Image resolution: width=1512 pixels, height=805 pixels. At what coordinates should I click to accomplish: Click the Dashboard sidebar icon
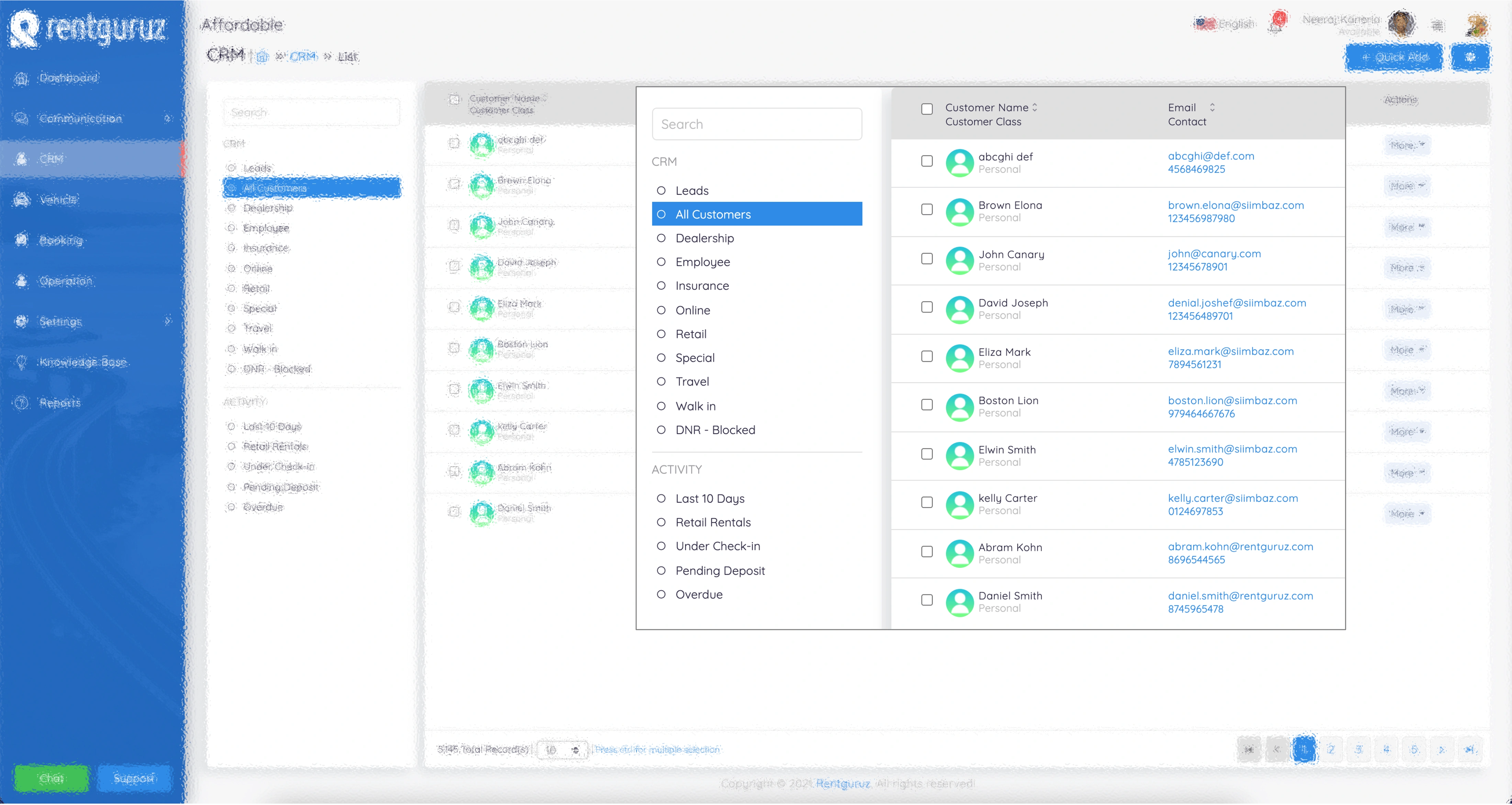(x=22, y=78)
